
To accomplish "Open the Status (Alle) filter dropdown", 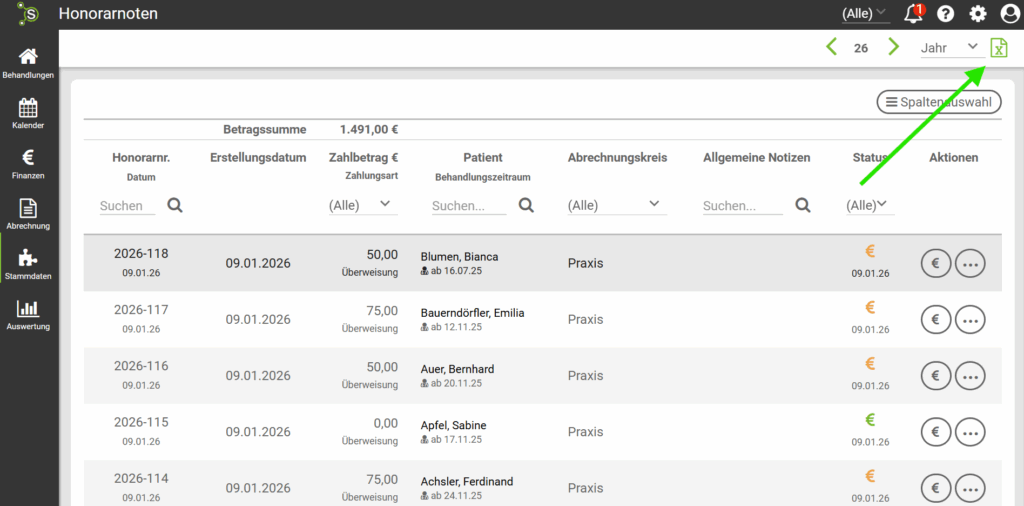I will [x=869, y=205].
